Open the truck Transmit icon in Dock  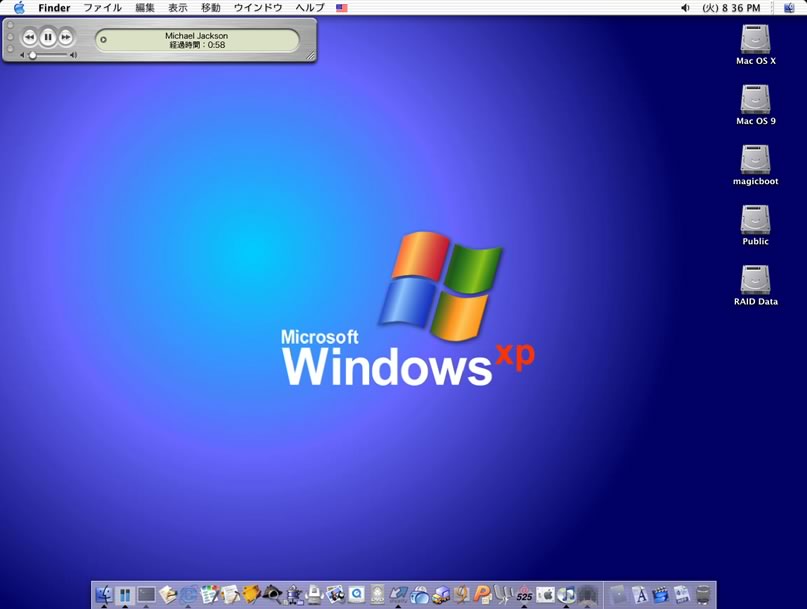click(x=441, y=595)
